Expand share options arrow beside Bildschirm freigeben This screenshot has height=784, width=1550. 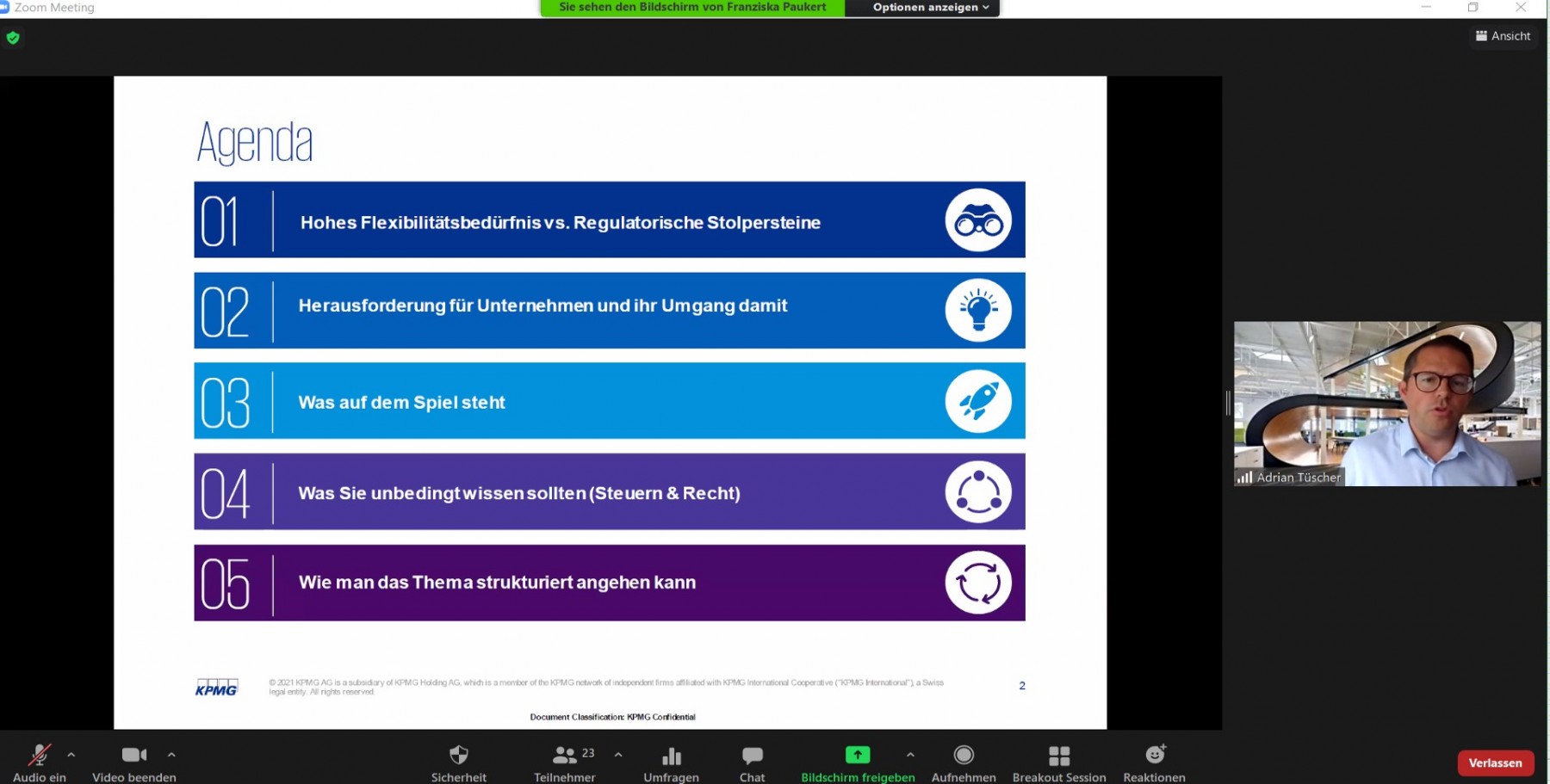(x=910, y=755)
